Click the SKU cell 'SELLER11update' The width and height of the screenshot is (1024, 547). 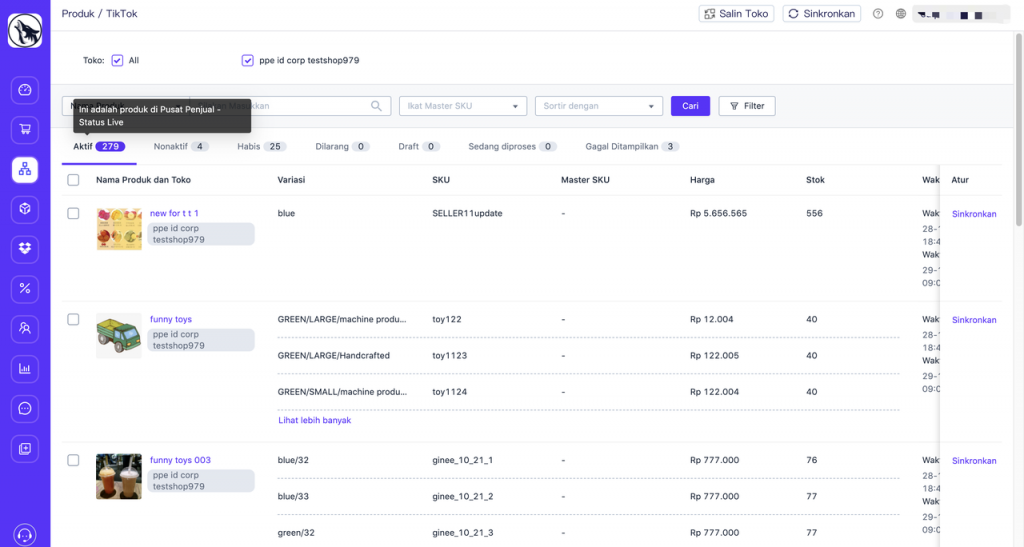[x=467, y=213]
